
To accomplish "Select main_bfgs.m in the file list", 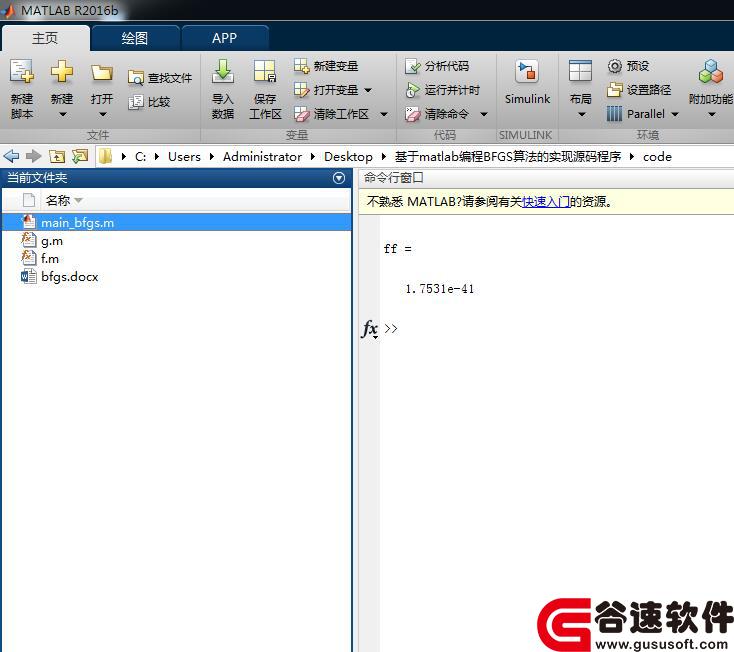I will click(x=176, y=222).
